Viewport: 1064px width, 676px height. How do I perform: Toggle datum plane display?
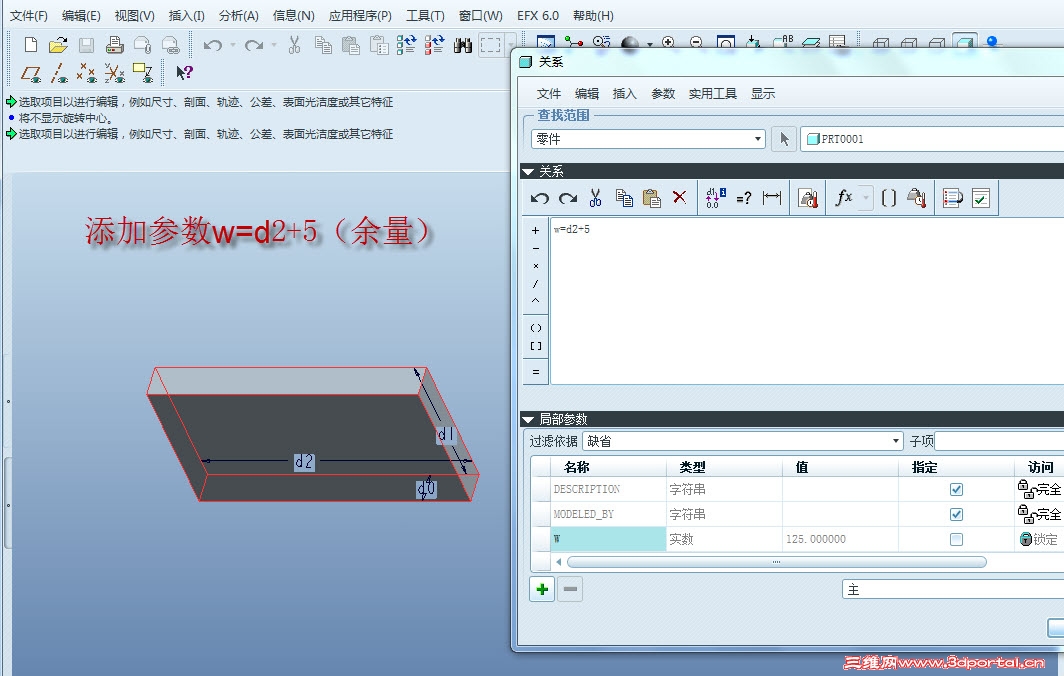[31, 73]
